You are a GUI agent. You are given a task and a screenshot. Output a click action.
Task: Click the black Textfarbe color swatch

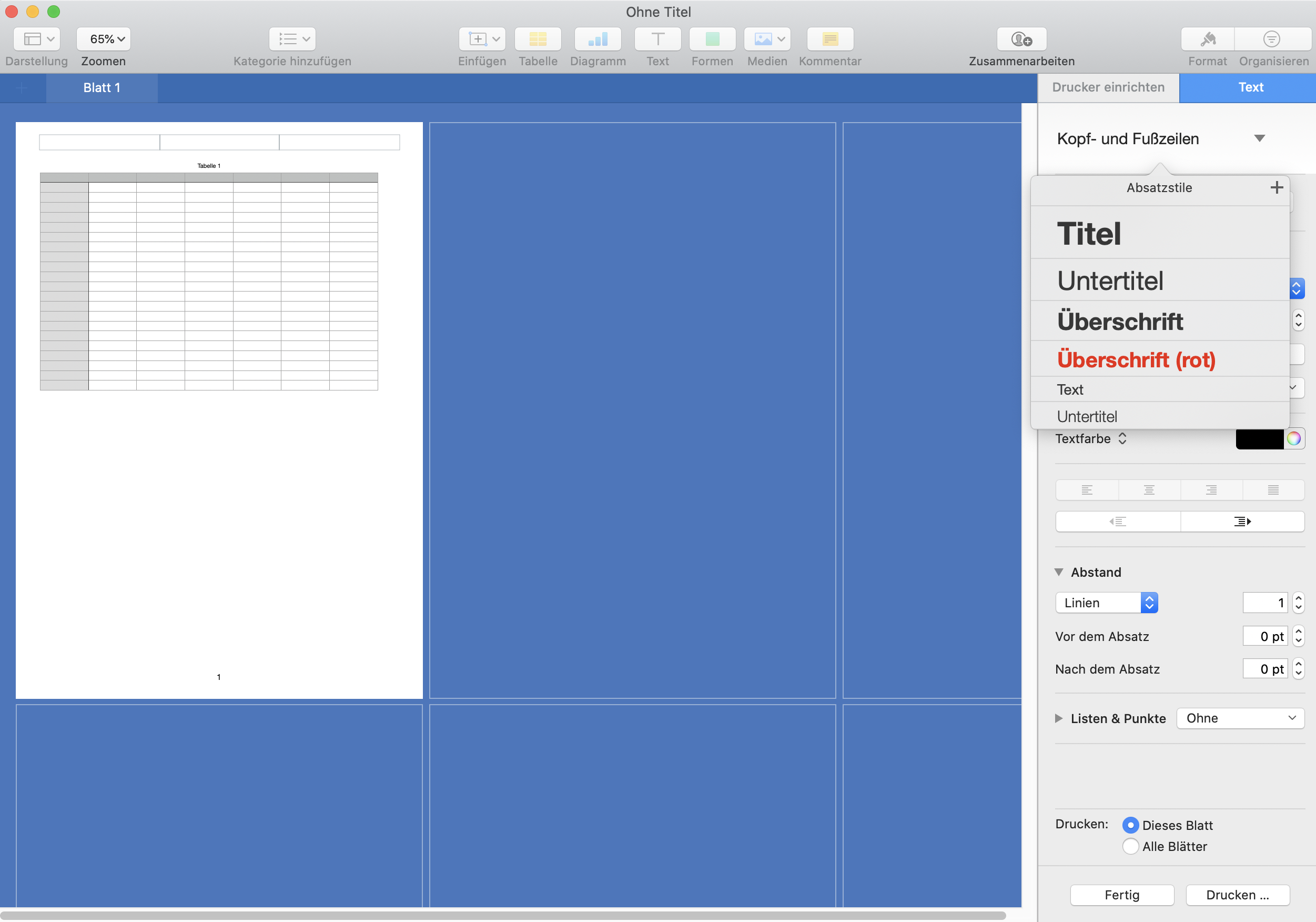point(1259,439)
